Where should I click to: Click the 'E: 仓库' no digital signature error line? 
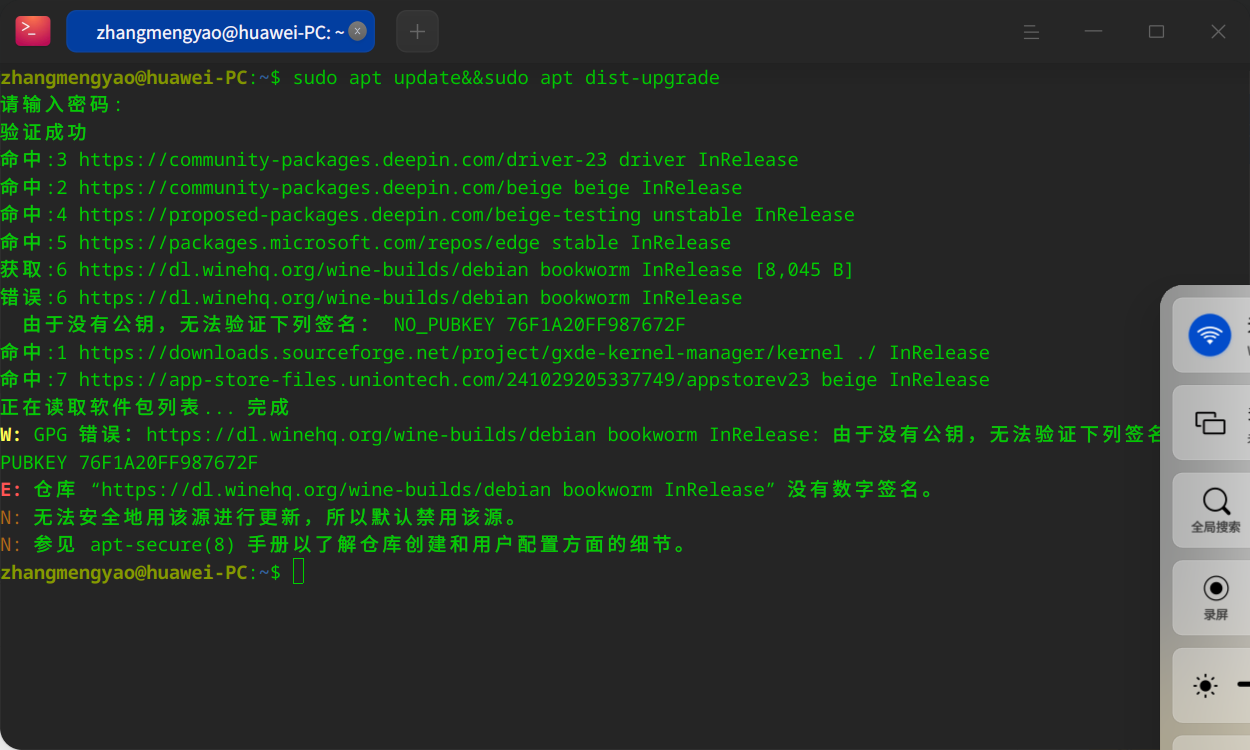pos(468,490)
